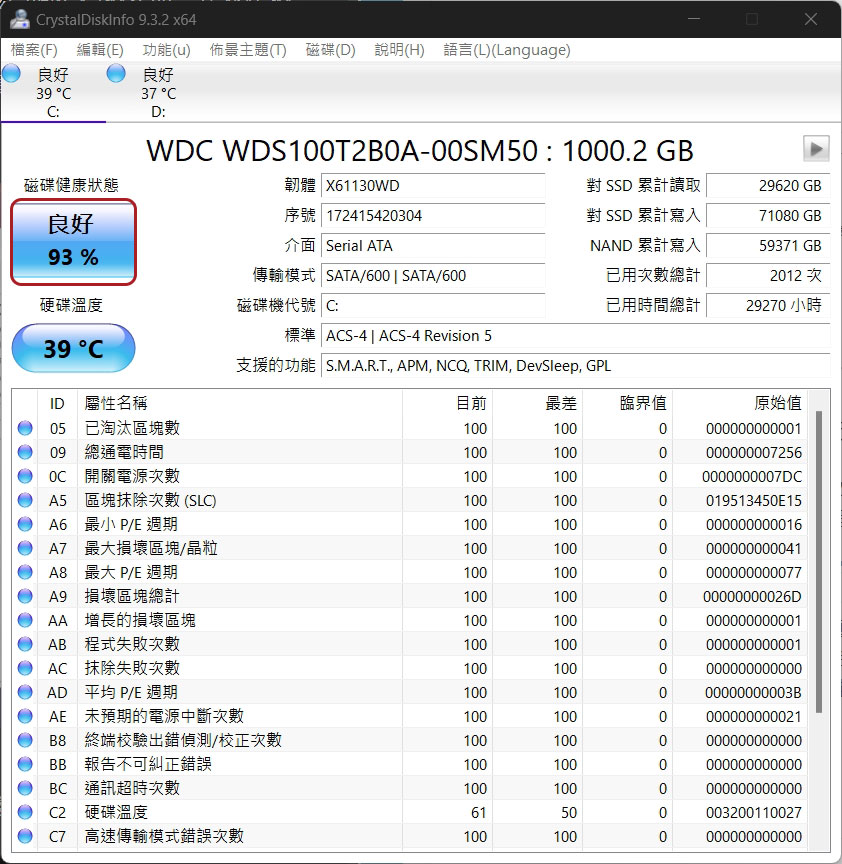Image resolution: width=842 pixels, height=864 pixels.
Task: Click the blue health orb above D: drive
Action: point(116,73)
